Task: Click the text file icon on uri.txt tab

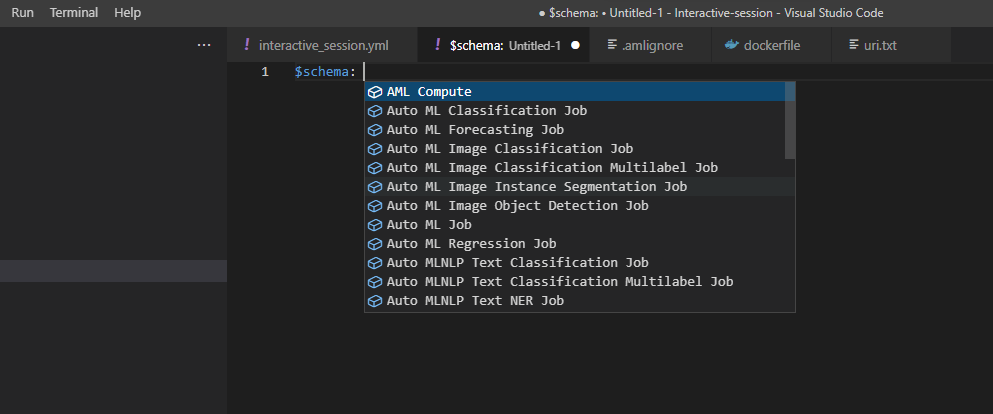Action: [x=853, y=45]
